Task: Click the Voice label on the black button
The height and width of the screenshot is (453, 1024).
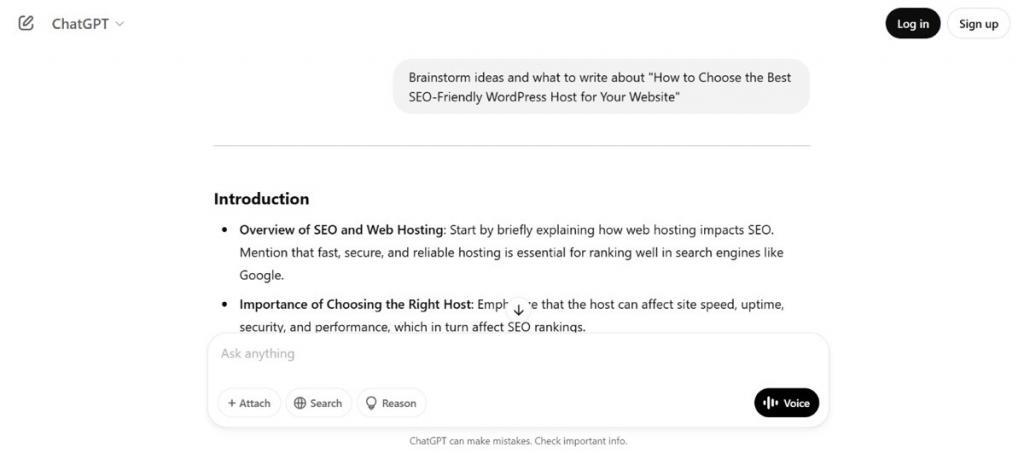Action: pos(797,403)
